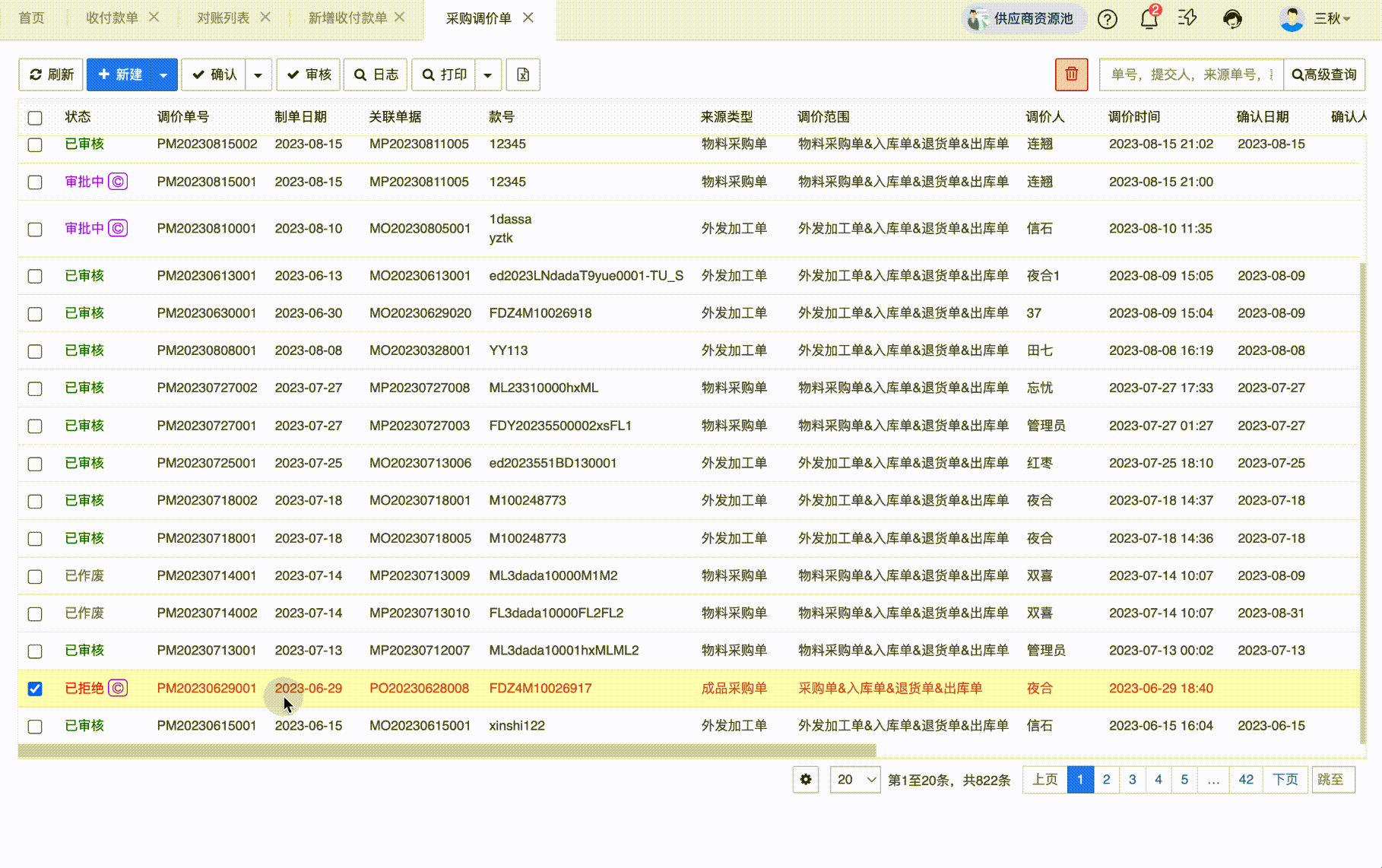This screenshot has width=1382, height=868.
Task: Switch to the 首页 tab
Action: (31, 17)
